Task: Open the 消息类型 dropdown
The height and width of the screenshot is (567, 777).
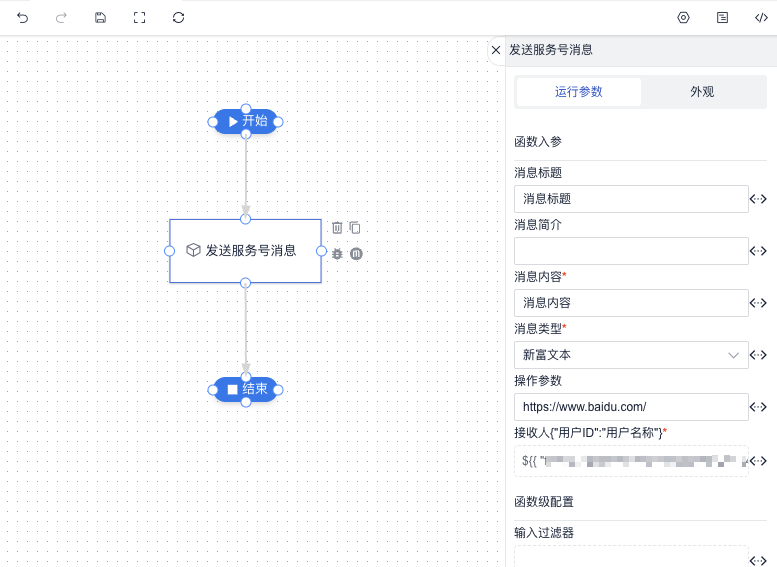Action: pos(631,355)
